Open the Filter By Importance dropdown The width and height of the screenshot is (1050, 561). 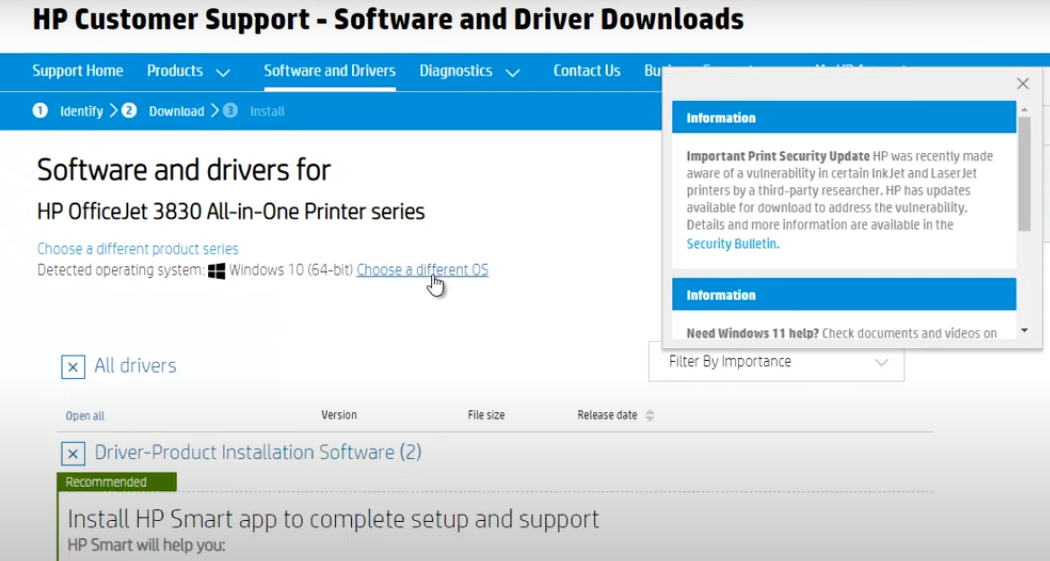776,362
